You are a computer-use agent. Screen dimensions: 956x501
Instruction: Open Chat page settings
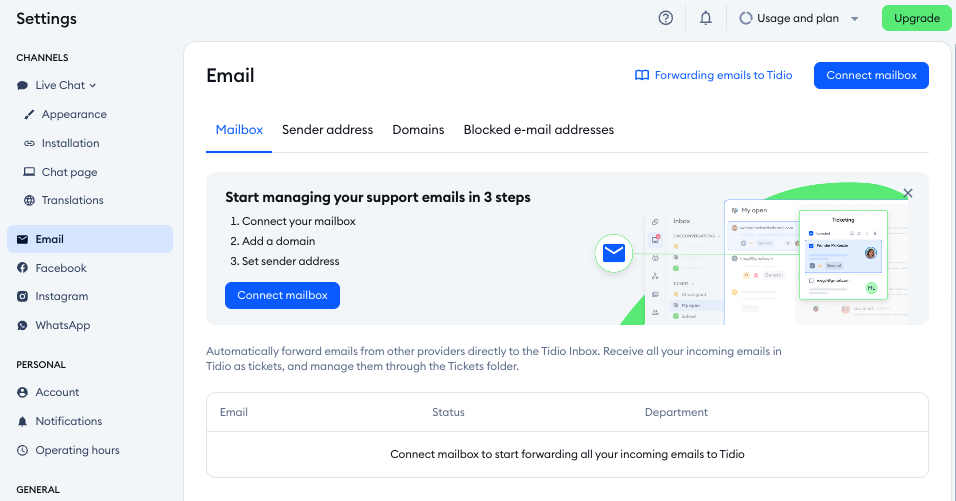pyautogui.click(x=69, y=172)
